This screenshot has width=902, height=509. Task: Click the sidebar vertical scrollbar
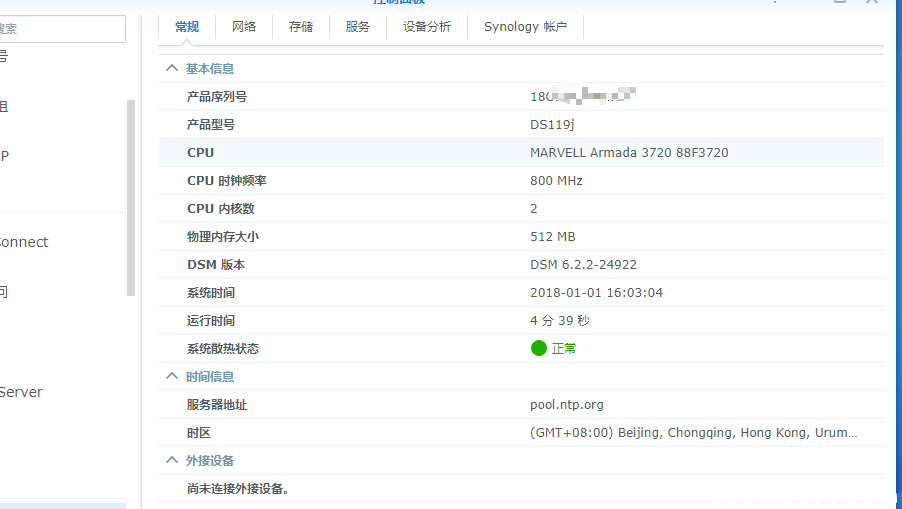point(131,198)
